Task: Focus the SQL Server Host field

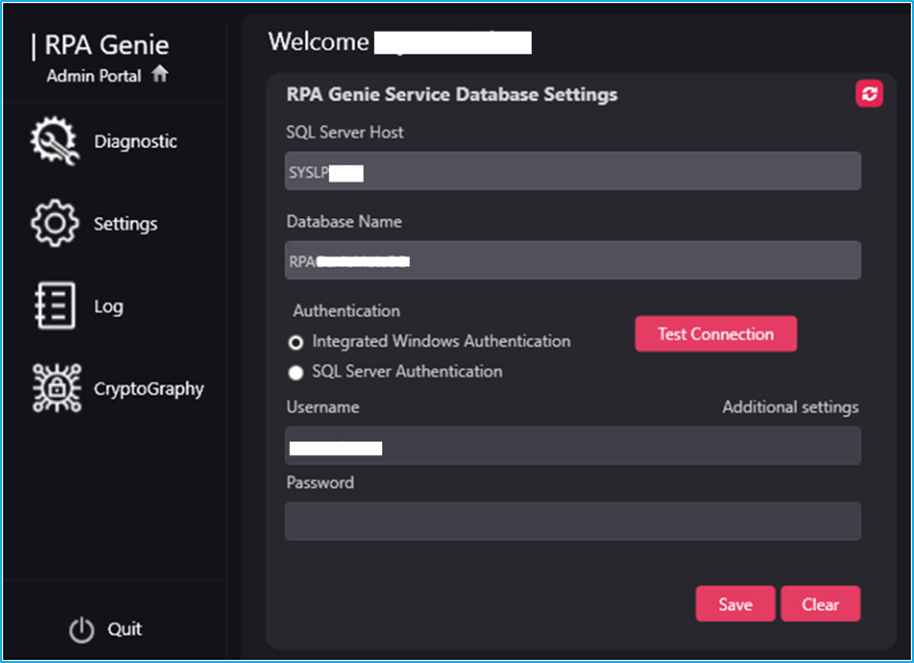Action: (572, 171)
